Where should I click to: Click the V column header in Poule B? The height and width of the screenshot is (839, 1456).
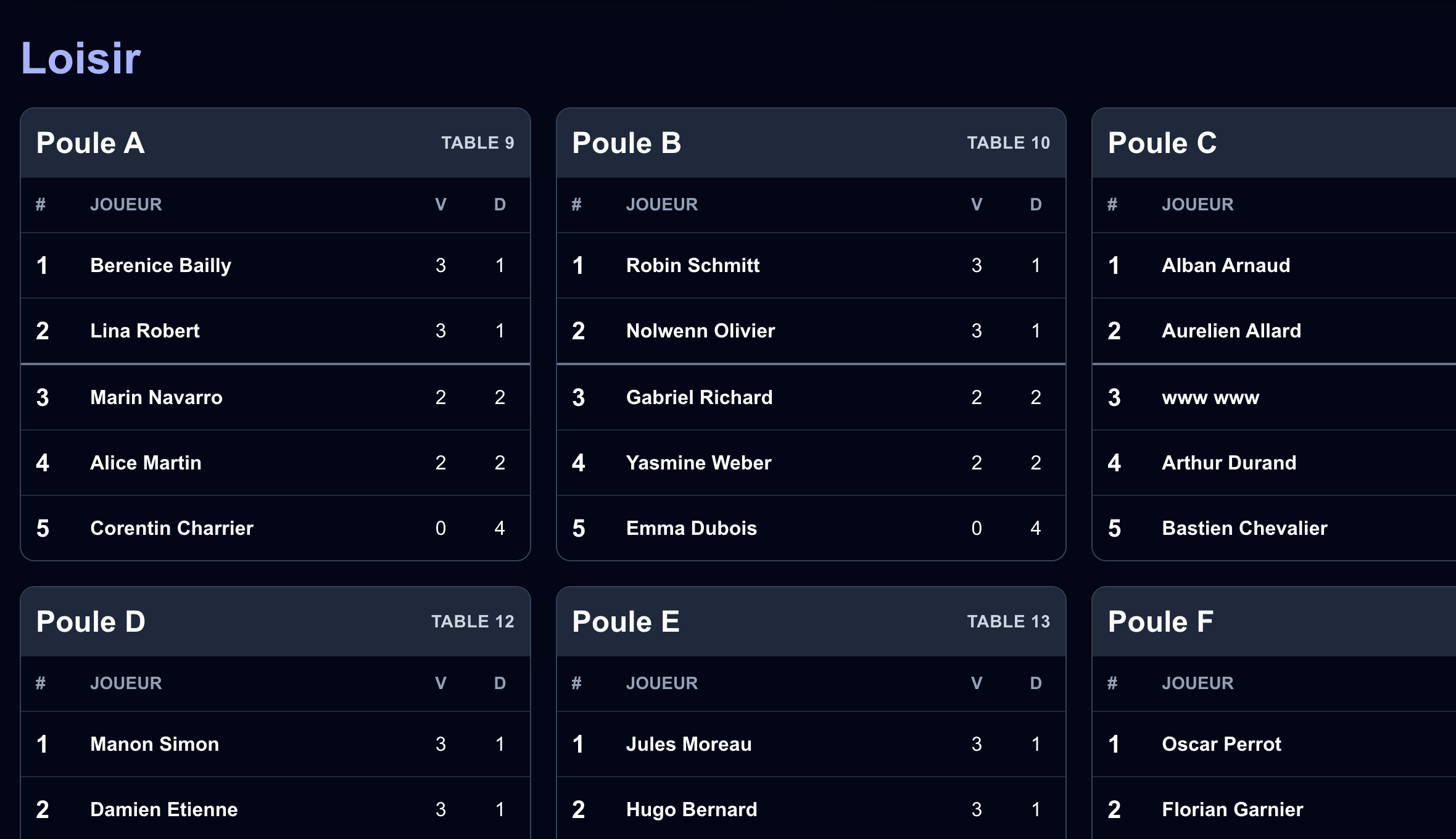[976, 205]
